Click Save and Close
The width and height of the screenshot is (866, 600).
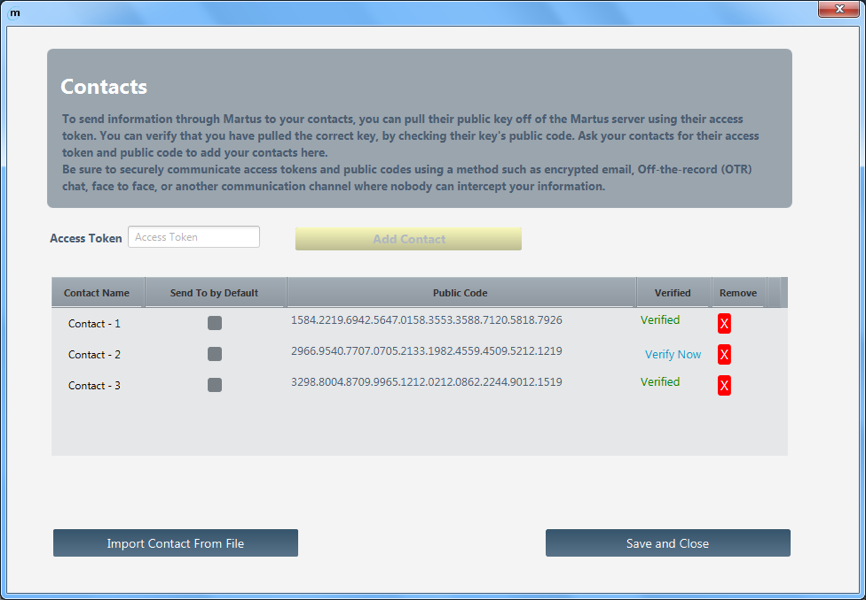pos(668,543)
